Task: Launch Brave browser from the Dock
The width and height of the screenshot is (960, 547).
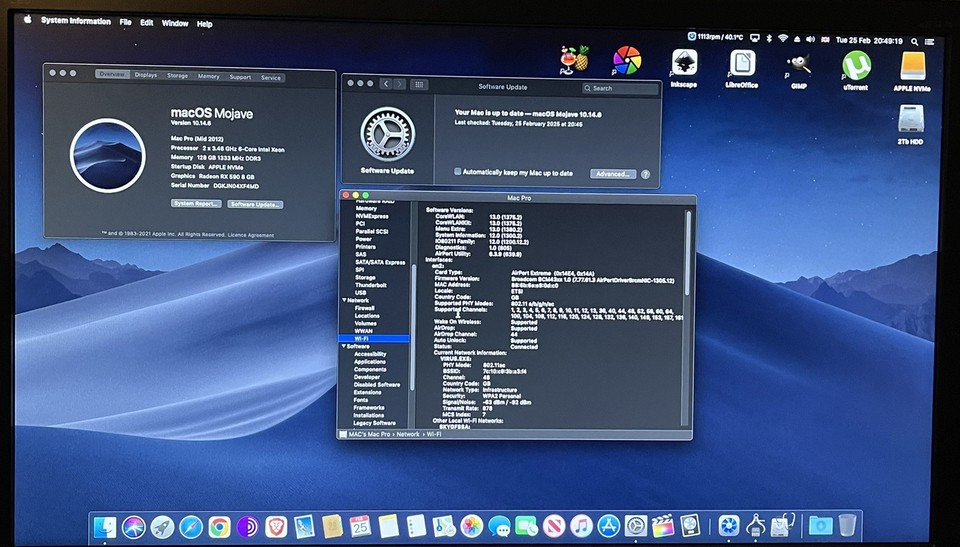Action: tap(276, 527)
